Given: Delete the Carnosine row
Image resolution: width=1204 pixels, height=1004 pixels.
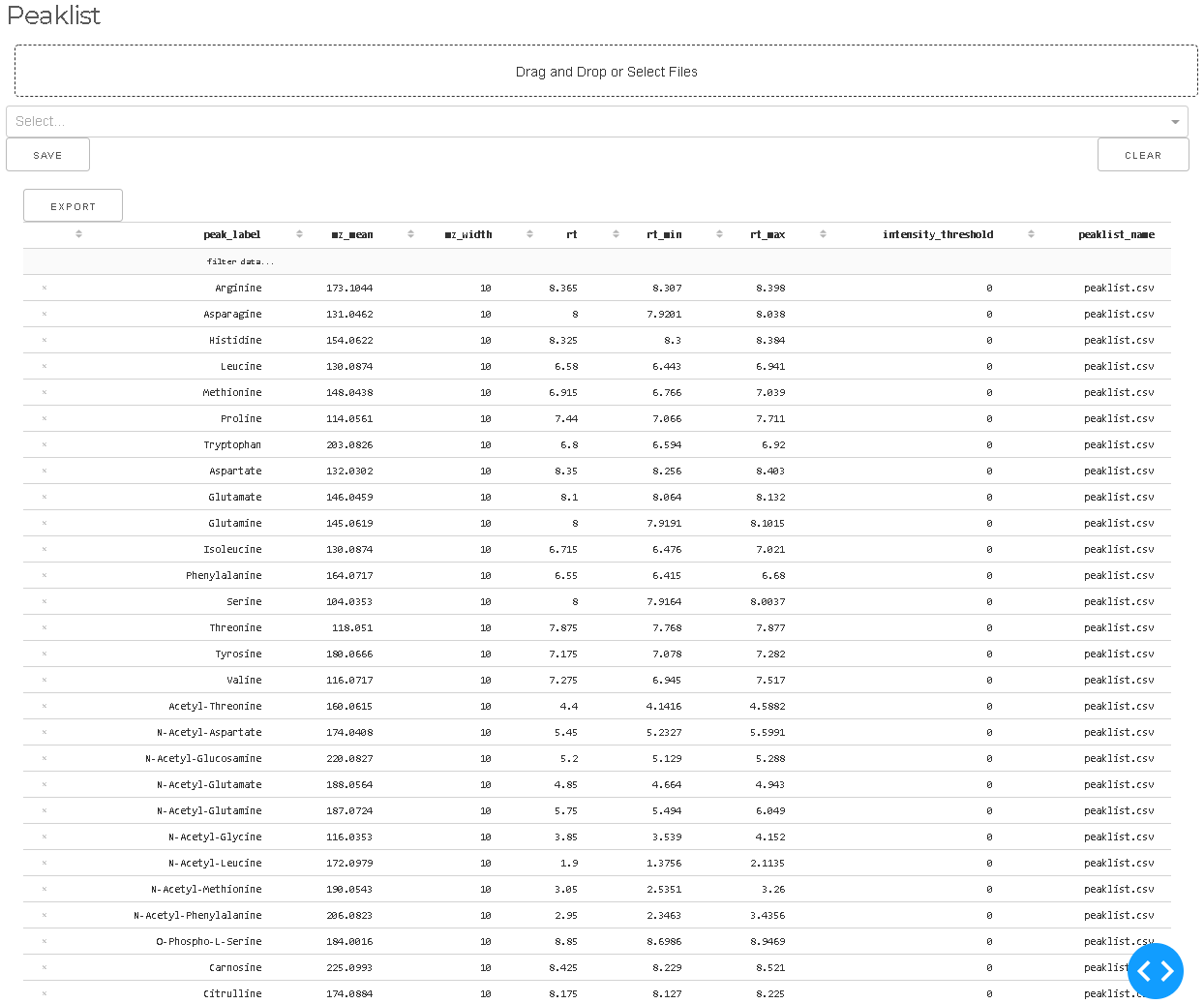Looking at the screenshot, I should click(x=42, y=967).
